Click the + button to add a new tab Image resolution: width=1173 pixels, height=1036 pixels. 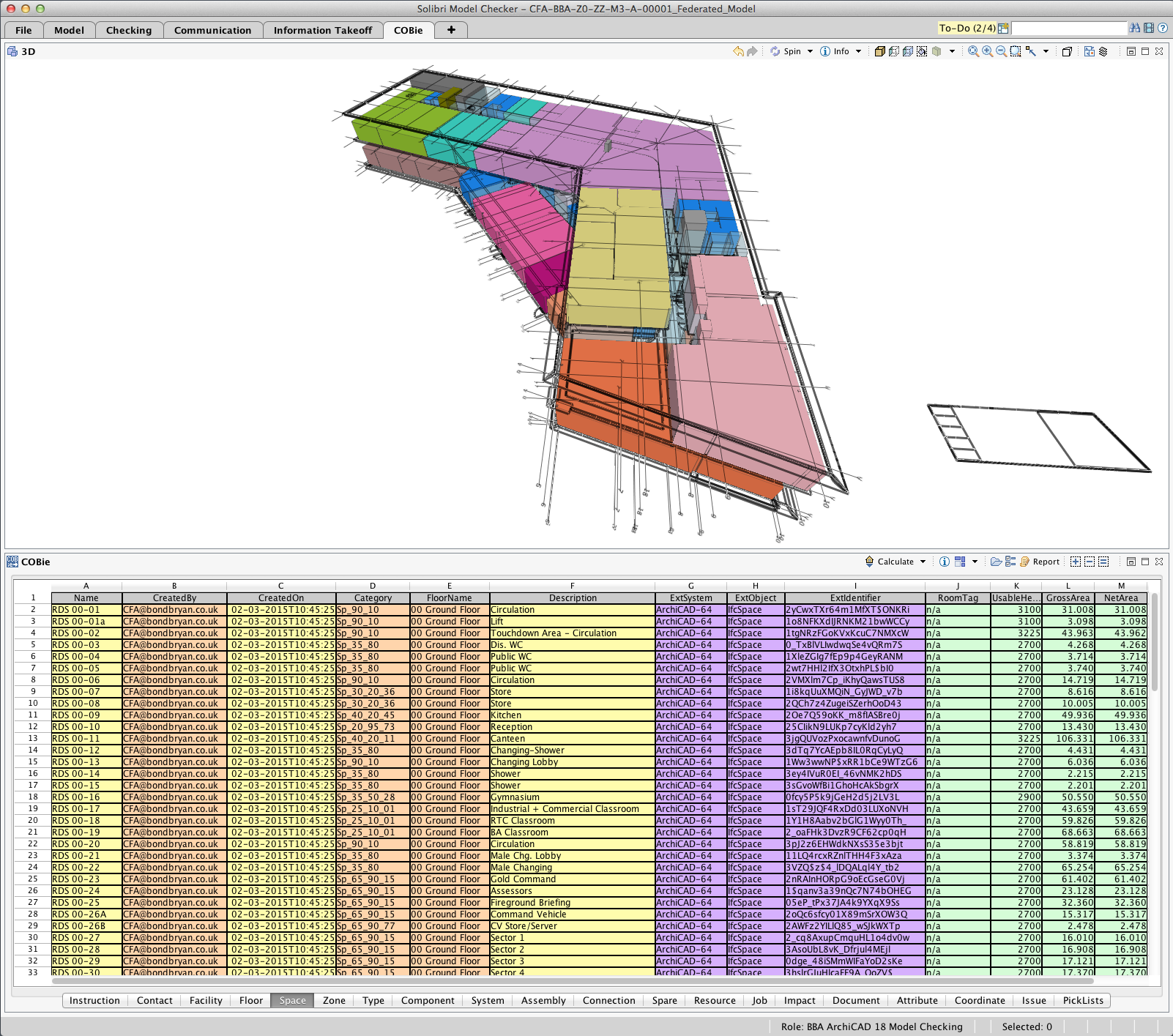[x=451, y=30]
